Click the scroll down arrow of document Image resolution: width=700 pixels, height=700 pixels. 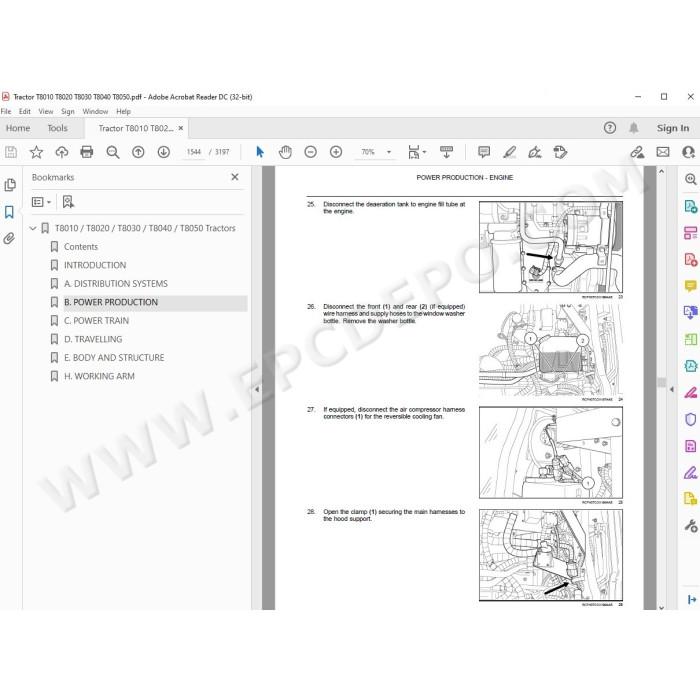[662, 608]
